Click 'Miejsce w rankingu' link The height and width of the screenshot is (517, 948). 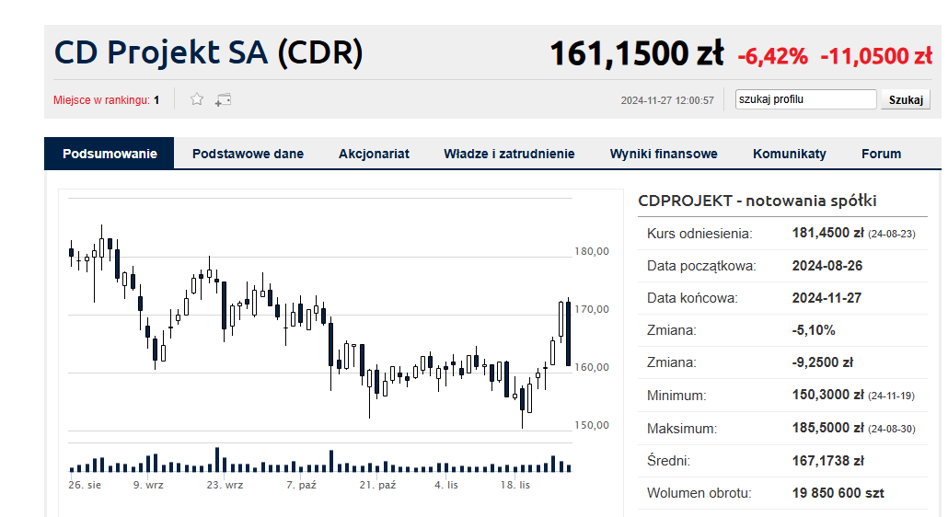coord(102,100)
